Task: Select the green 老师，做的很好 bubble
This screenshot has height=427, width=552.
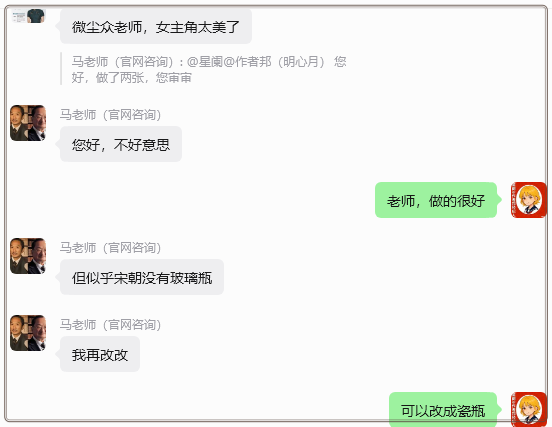Action: (x=436, y=200)
